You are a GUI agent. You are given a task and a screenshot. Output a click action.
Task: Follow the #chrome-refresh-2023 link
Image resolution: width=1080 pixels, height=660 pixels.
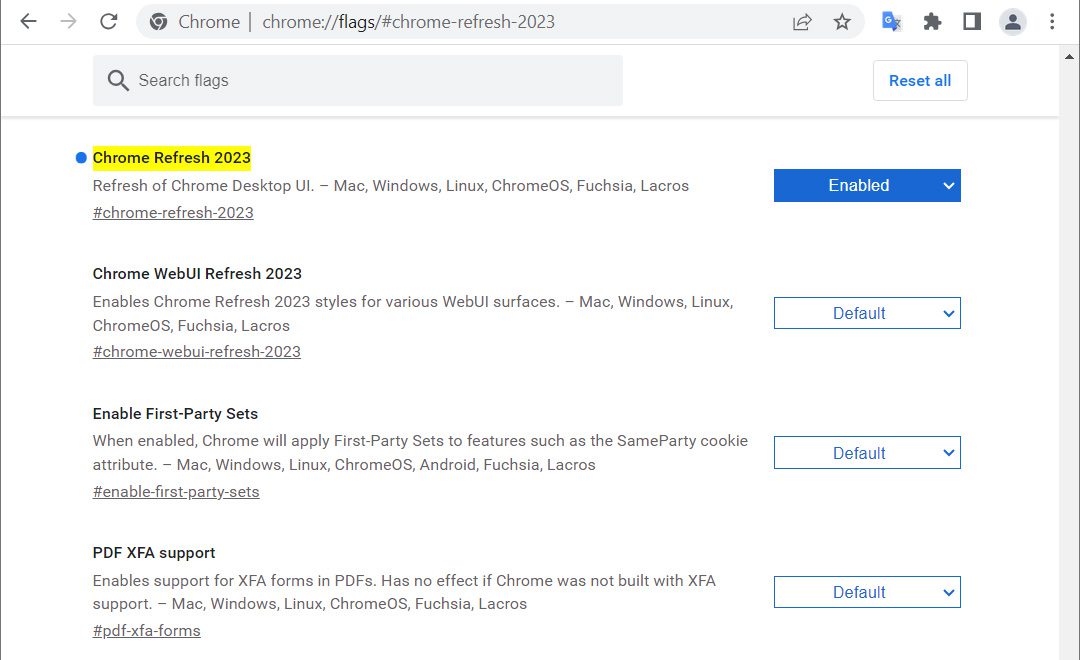(173, 213)
